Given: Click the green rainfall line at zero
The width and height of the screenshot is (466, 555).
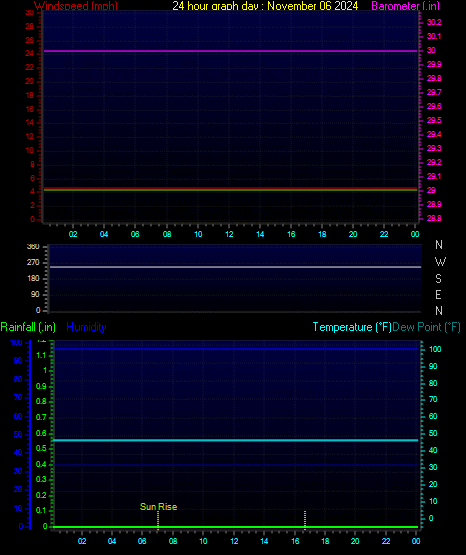Looking at the screenshot, I should [236, 527].
